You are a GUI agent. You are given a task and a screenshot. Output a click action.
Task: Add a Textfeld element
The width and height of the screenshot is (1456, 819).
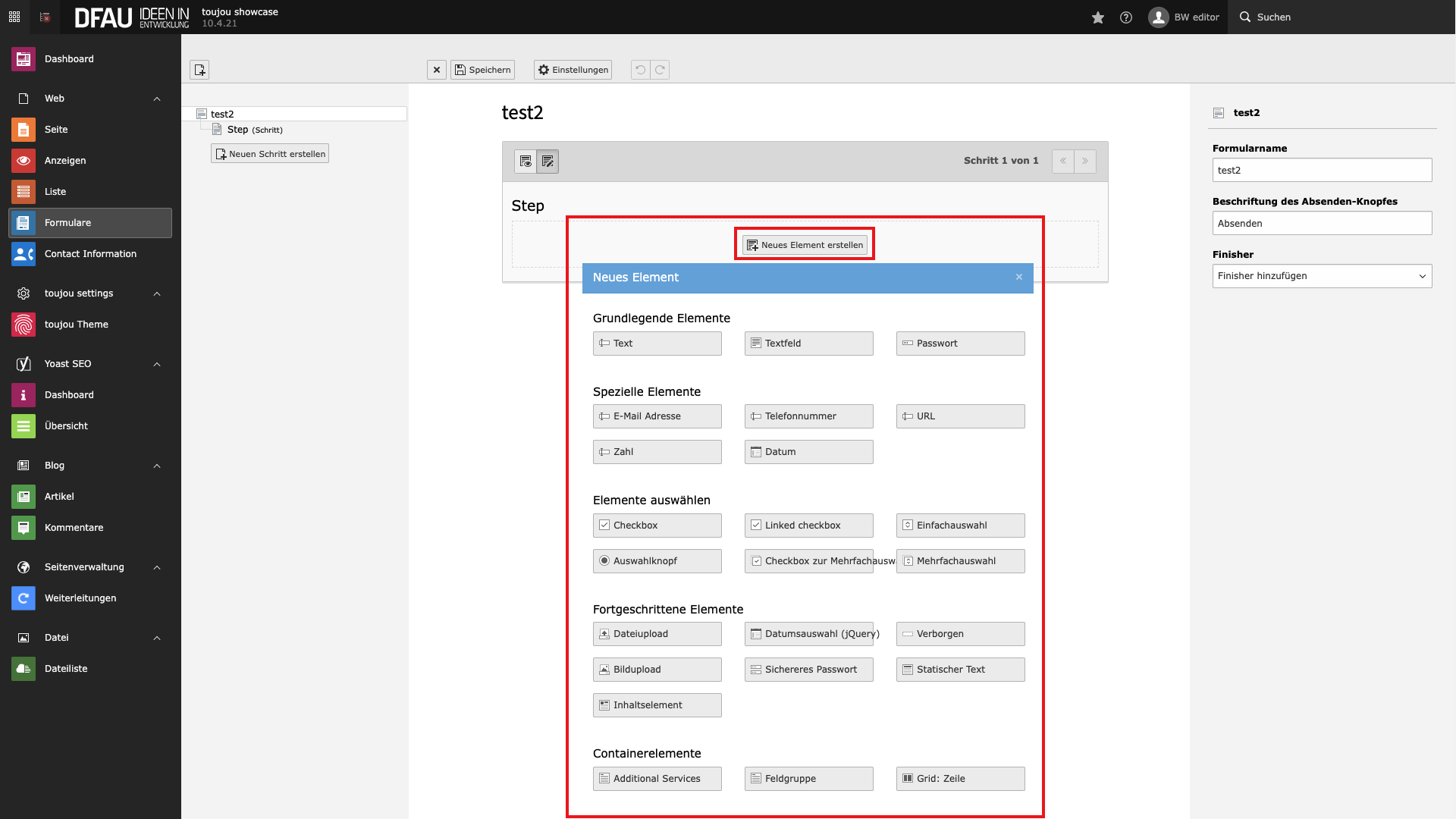click(x=809, y=344)
